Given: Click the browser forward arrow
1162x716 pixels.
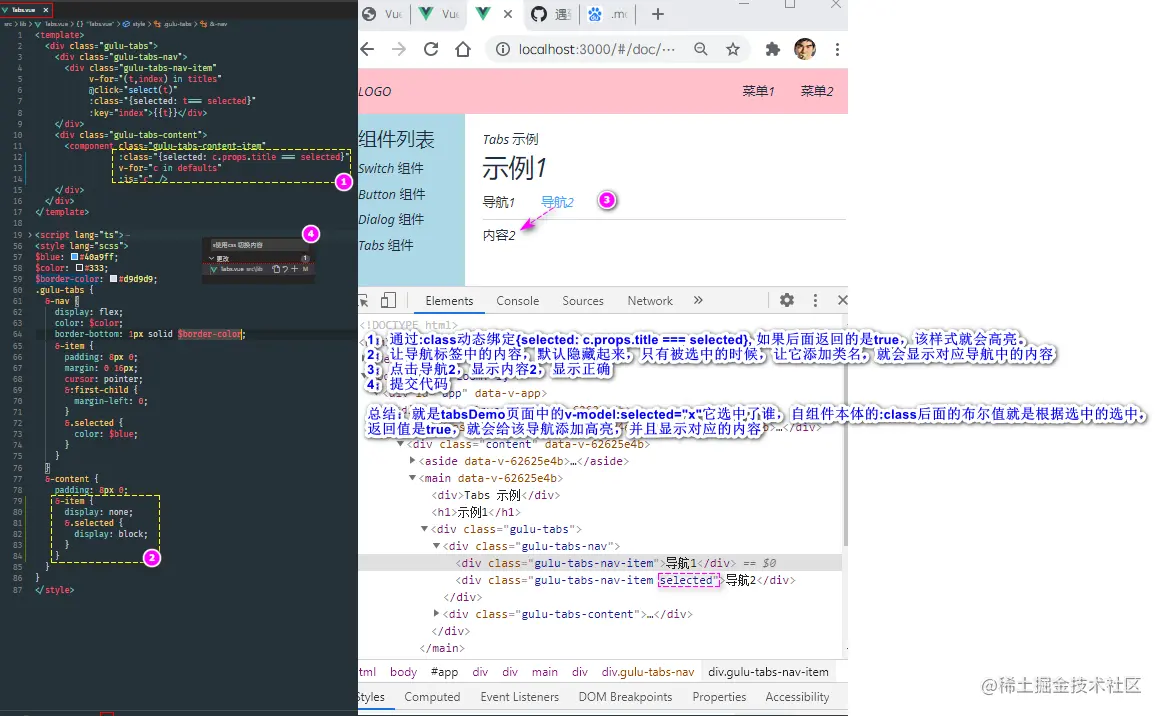Looking at the screenshot, I should [x=399, y=50].
